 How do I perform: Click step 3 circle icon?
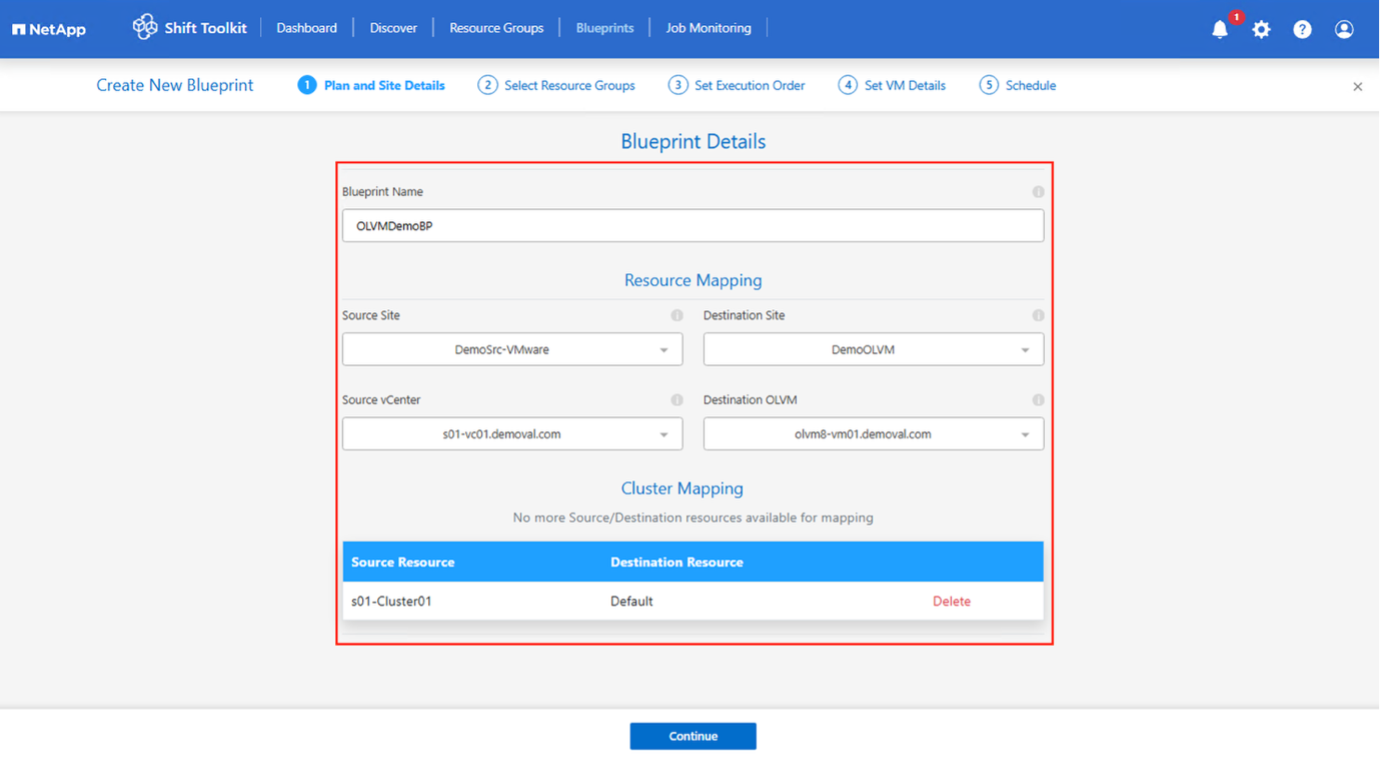(x=680, y=85)
